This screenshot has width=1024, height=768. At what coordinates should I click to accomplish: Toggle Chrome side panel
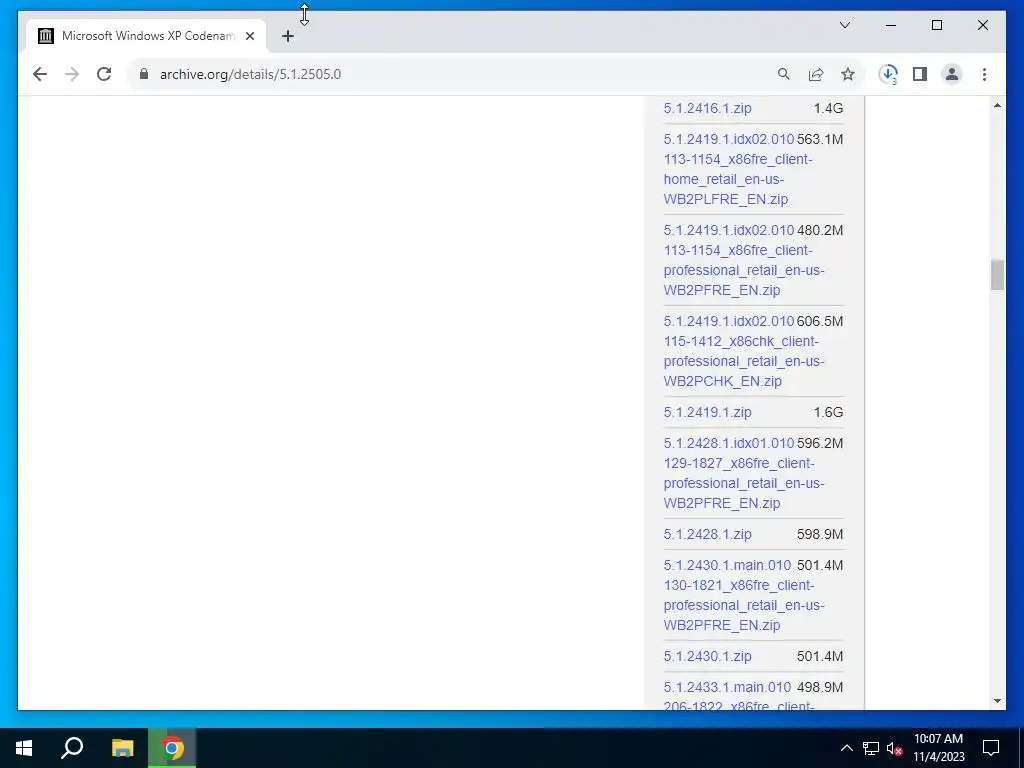click(920, 74)
